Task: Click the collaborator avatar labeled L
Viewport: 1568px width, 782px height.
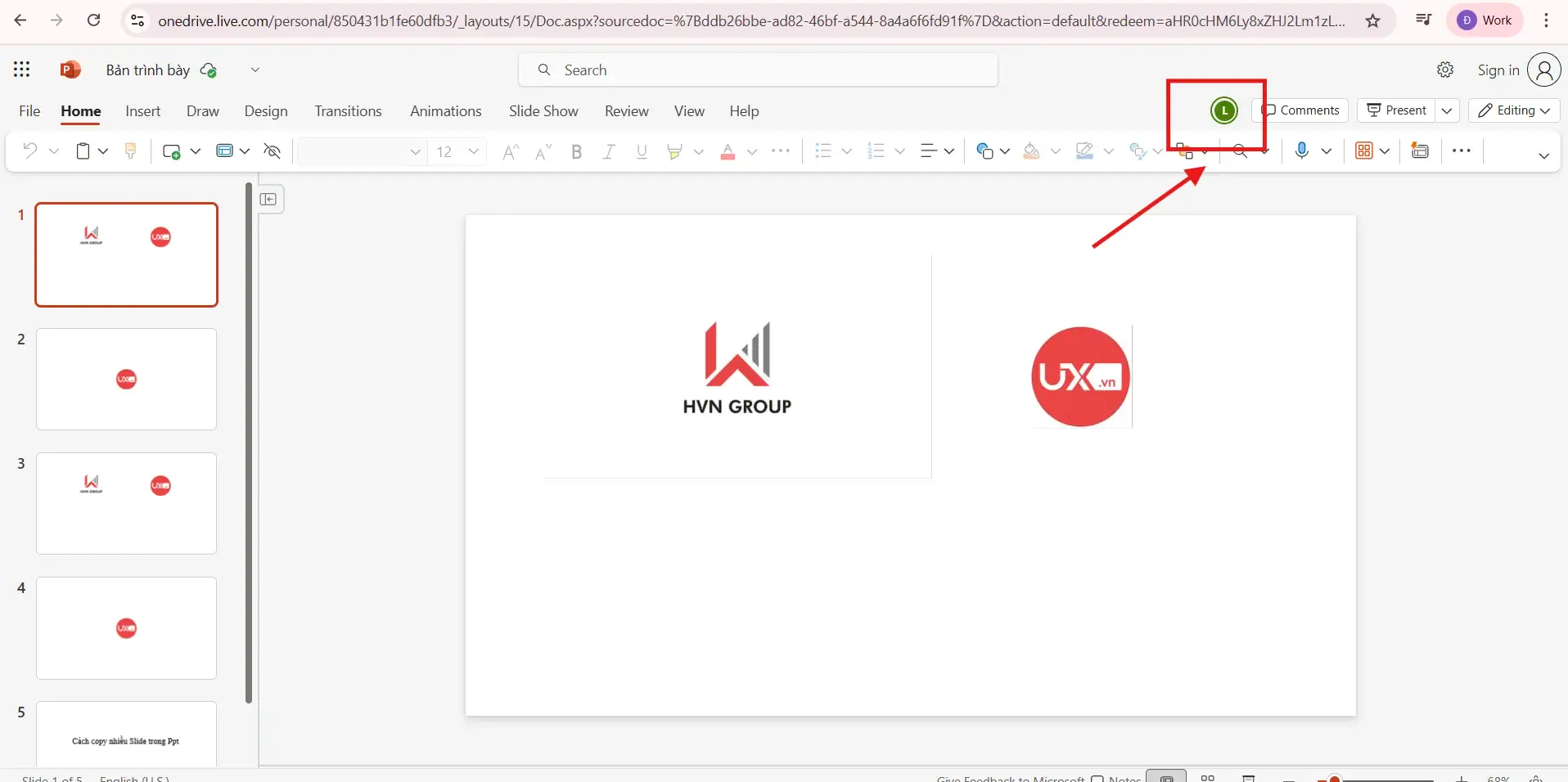Action: click(1223, 110)
